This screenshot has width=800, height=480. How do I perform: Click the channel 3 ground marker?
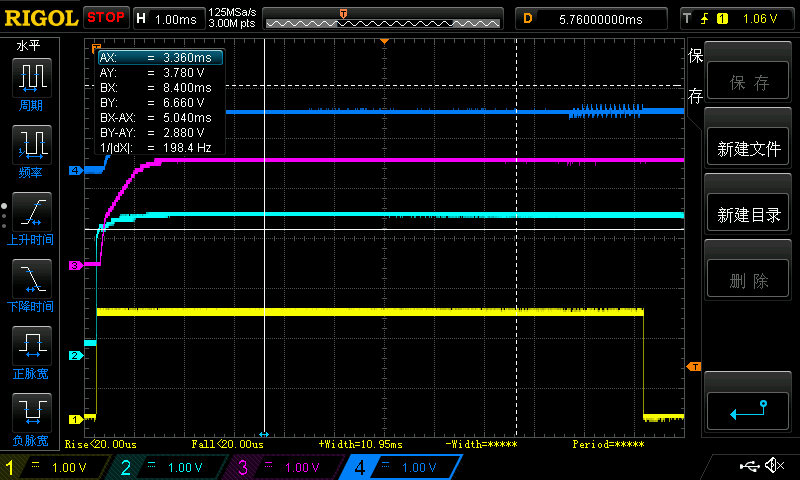click(76, 265)
